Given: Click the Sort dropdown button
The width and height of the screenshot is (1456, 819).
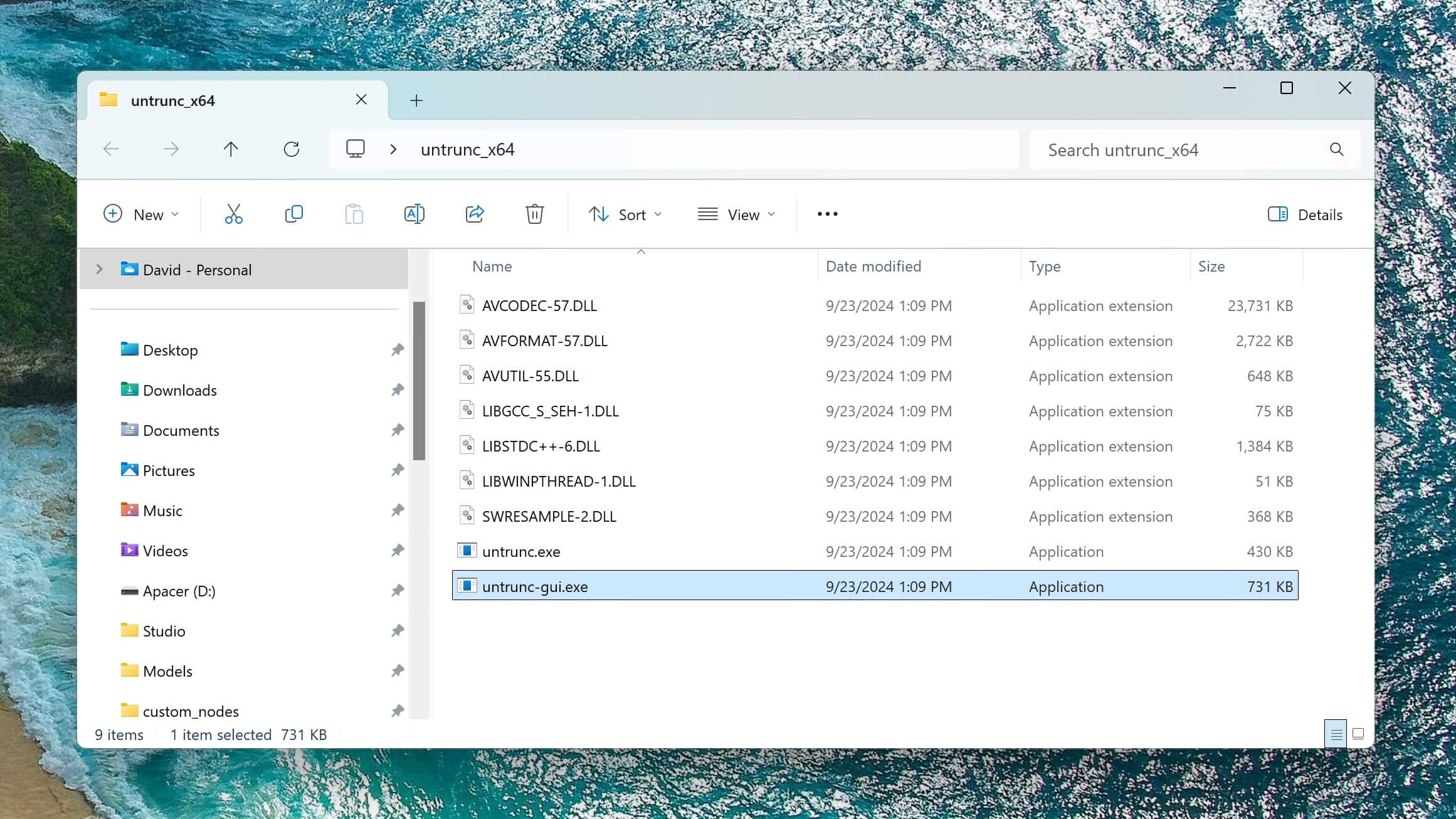Looking at the screenshot, I should click(x=626, y=214).
